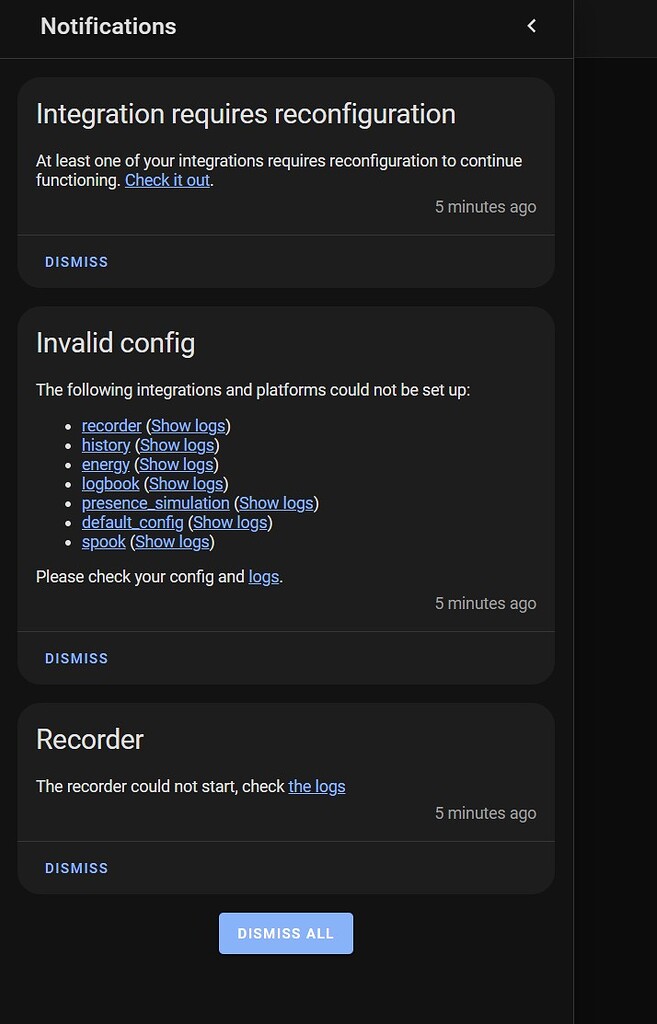
Task: Show logs for the spook integration
Action: tap(172, 541)
